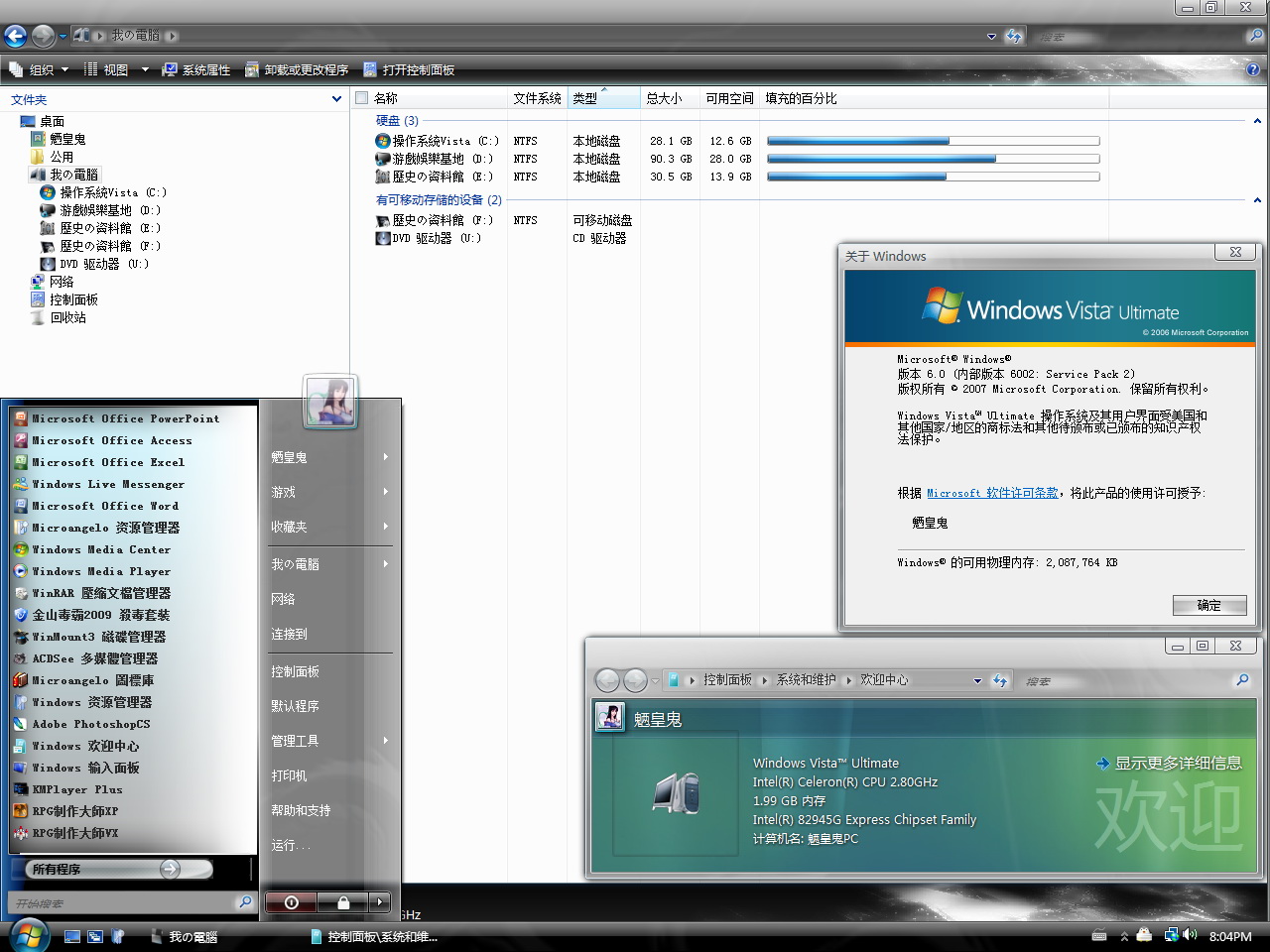
Task: Launch ACDSee multimedia manager
Action: click(85, 658)
